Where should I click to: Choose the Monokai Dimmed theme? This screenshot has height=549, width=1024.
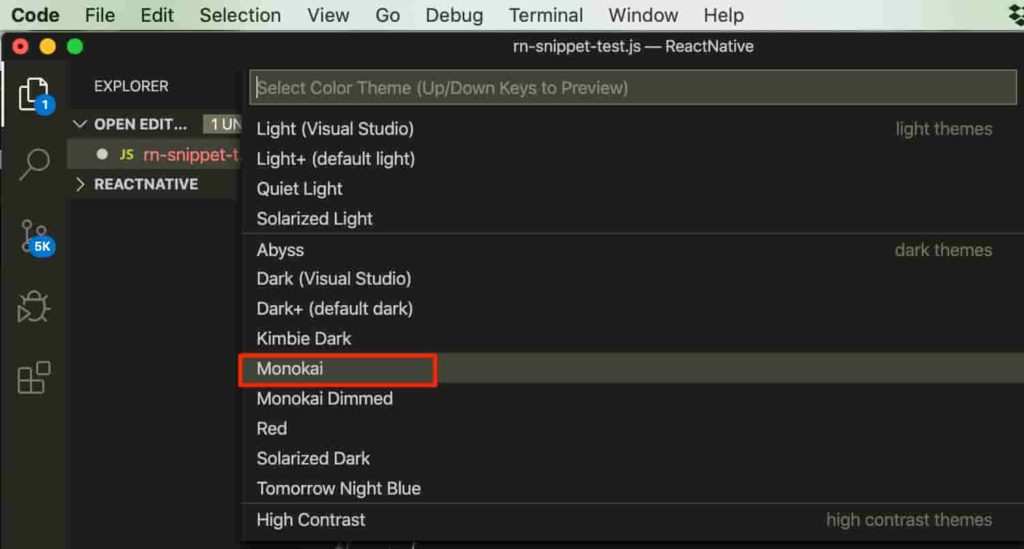tap(633, 399)
